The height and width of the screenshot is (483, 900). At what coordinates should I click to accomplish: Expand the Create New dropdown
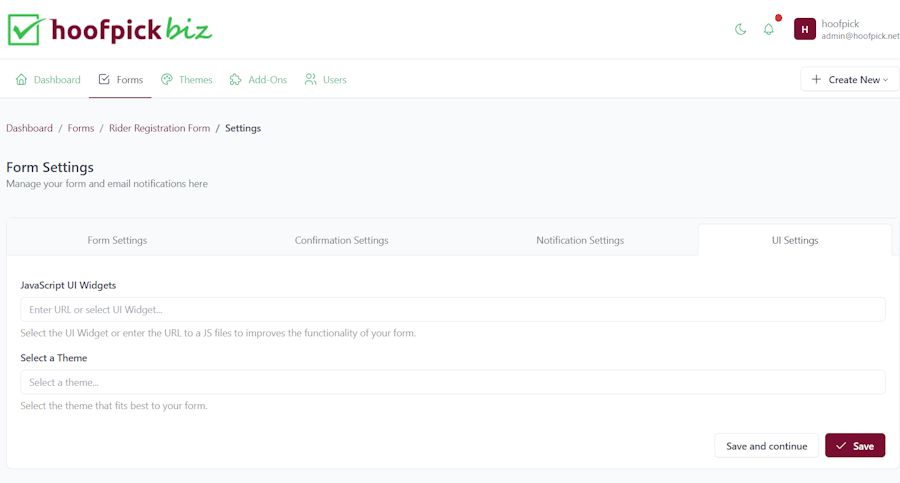pyautogui.click(x=849, y=79)
